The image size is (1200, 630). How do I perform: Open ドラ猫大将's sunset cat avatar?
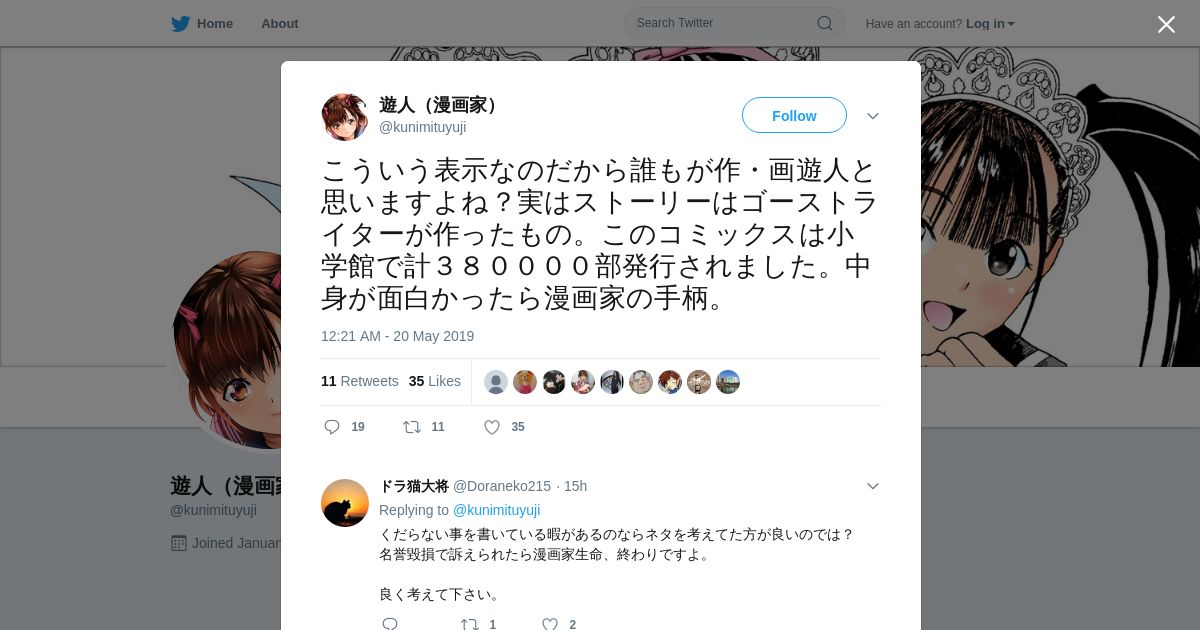coord(345,503)
